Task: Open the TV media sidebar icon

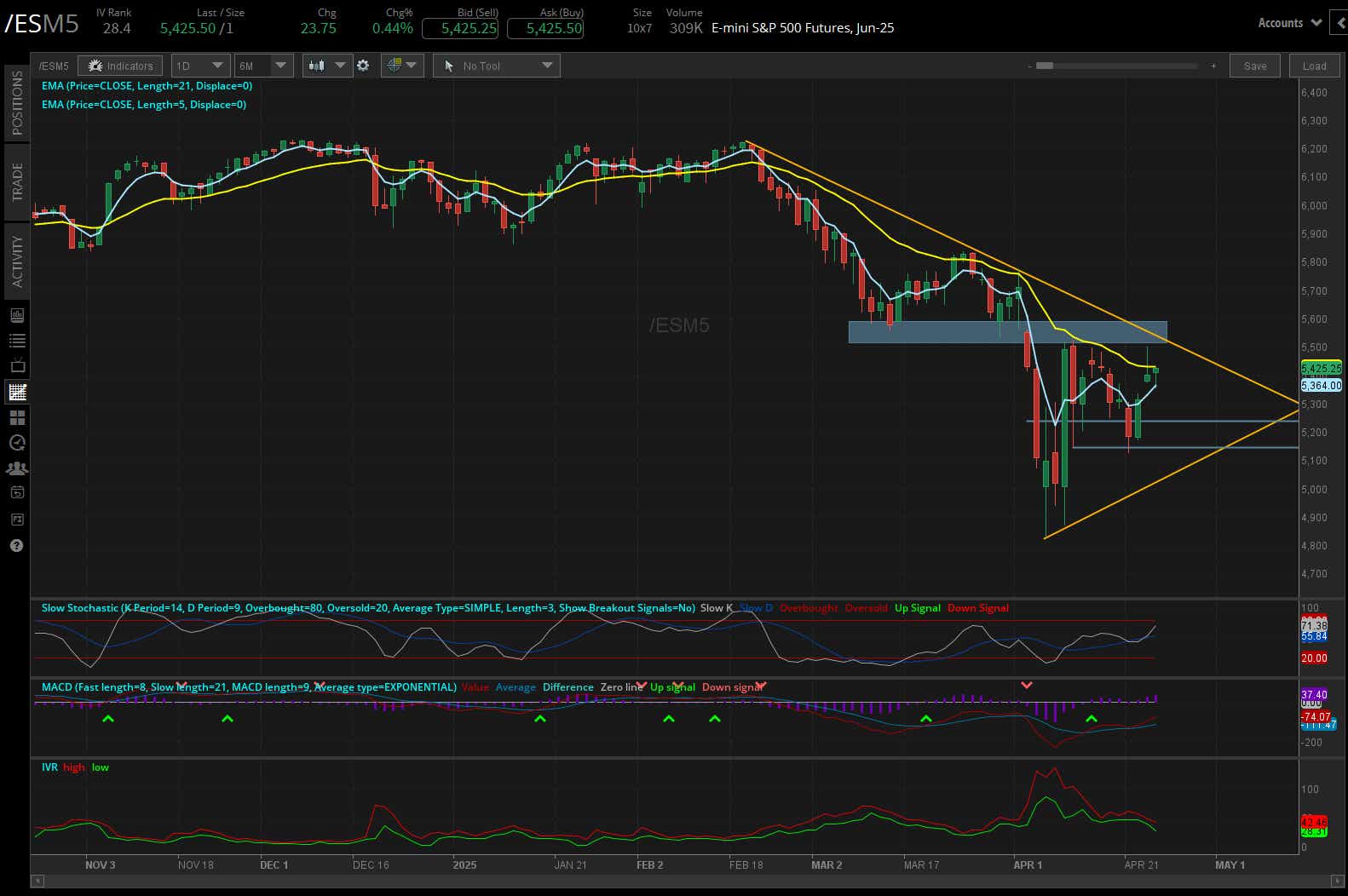Action: (17, 365)
